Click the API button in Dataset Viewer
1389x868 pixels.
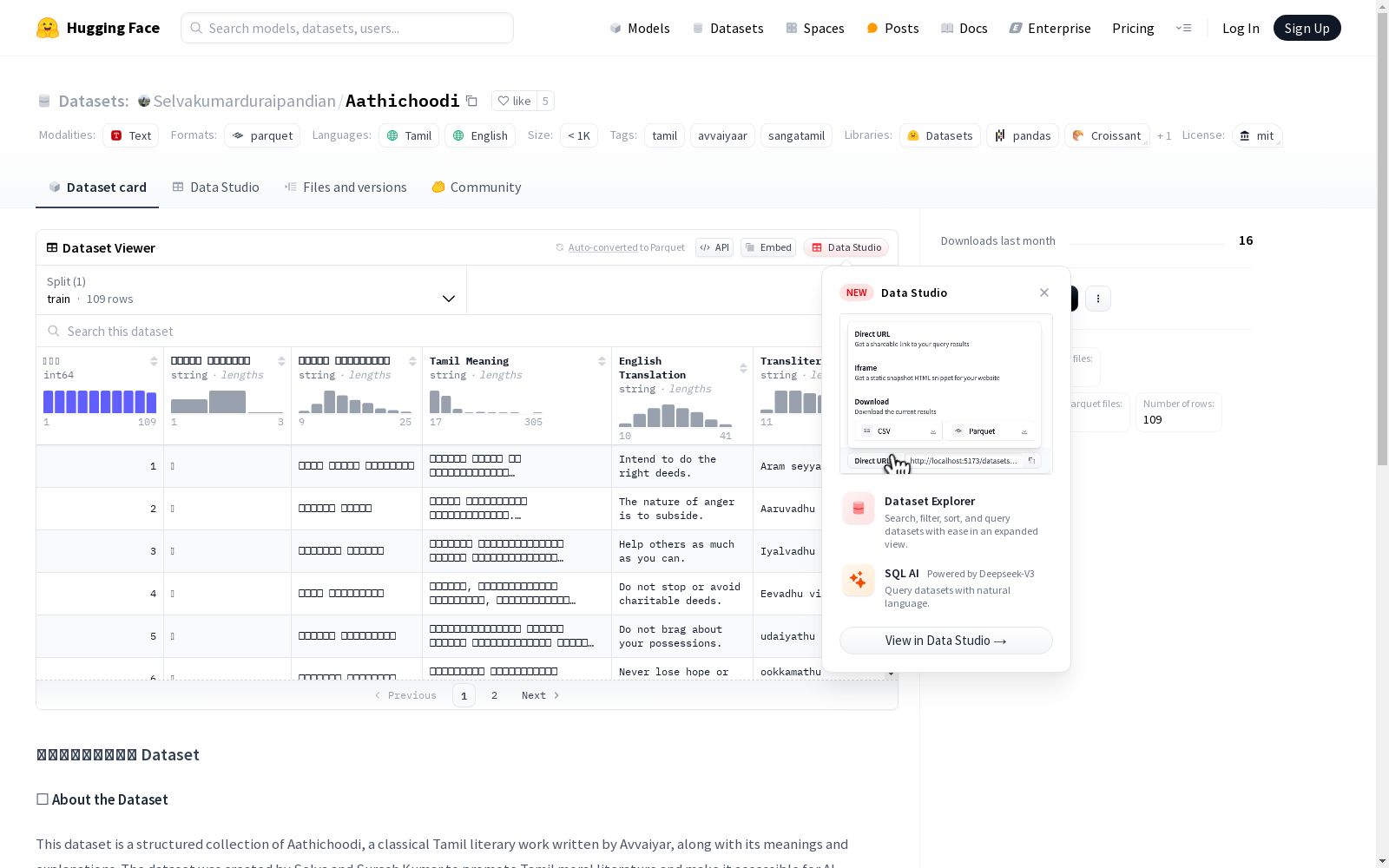point(714,247)
